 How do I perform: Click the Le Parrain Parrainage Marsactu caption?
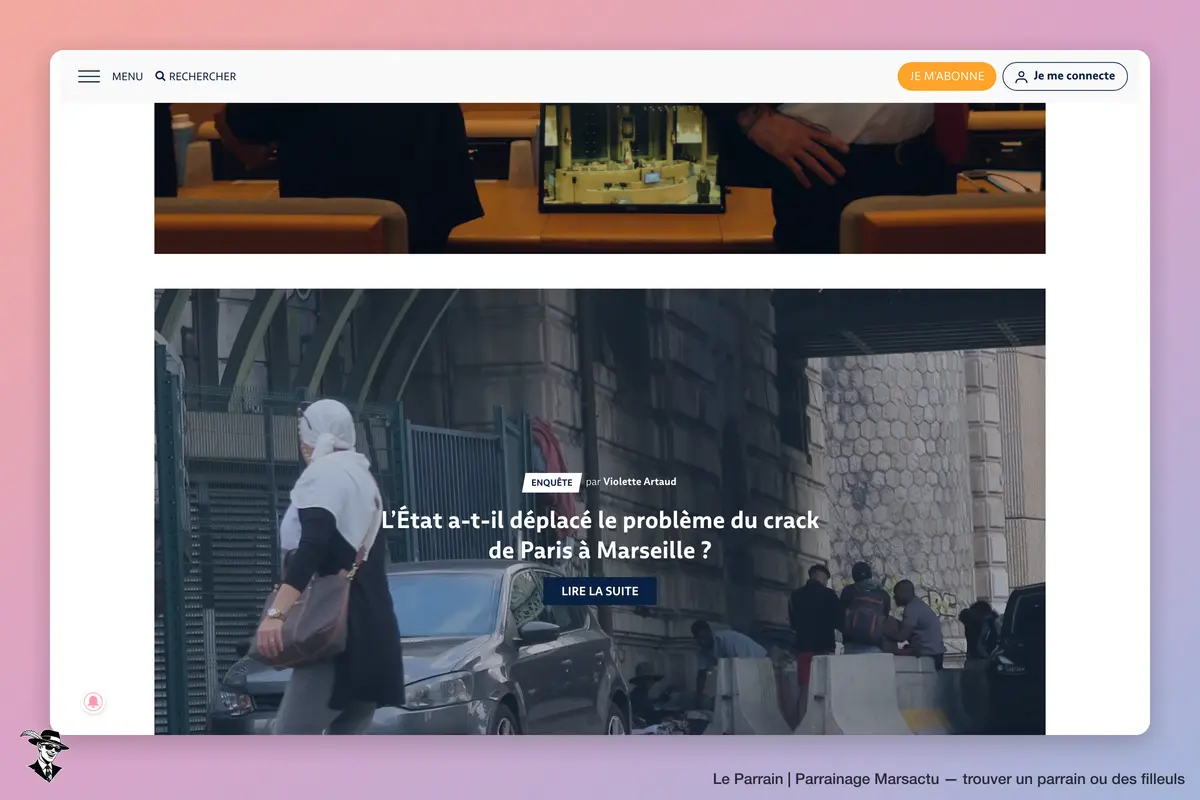[x=949, y=779]
